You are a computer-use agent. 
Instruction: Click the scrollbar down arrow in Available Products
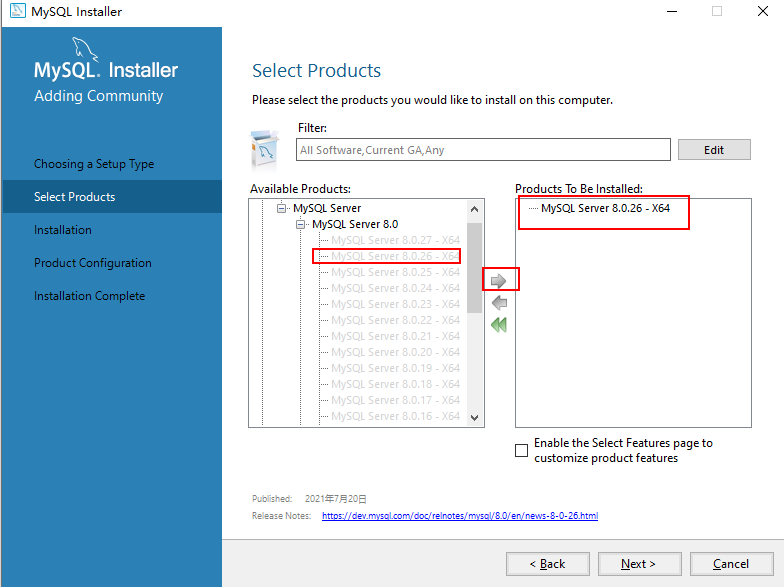[474, 418]
